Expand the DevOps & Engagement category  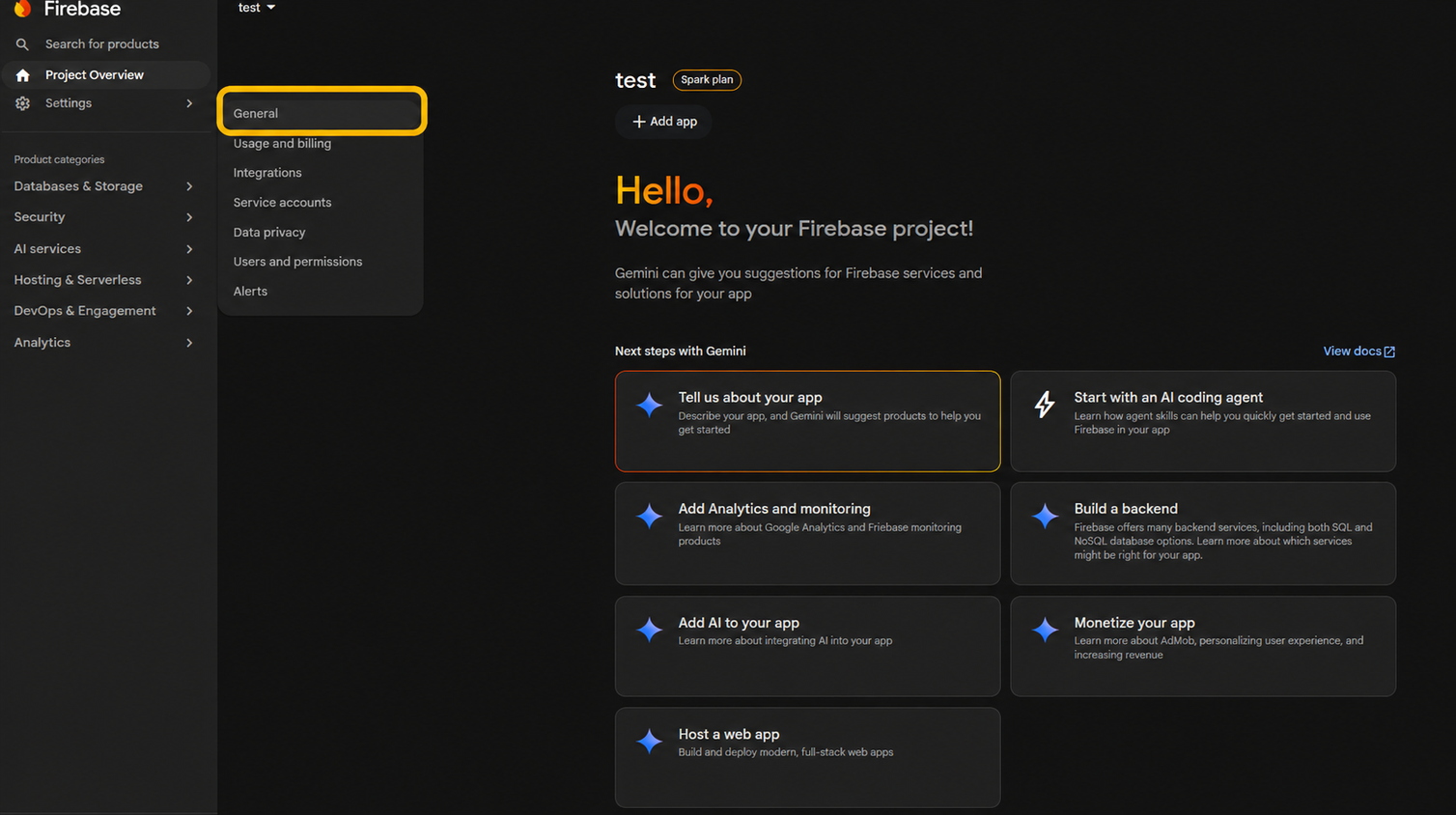pyautogui.click(x=104, y=311)
